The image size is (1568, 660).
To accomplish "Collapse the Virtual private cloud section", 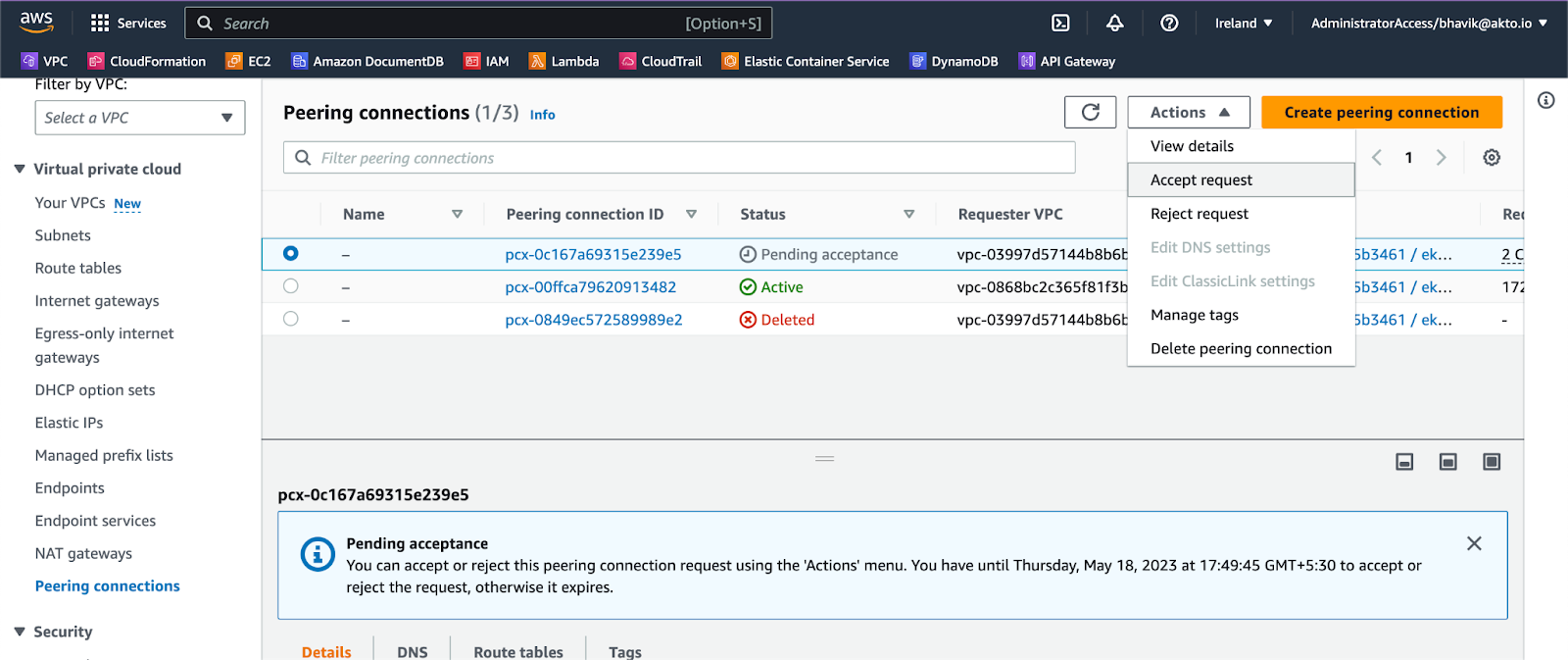I will [x=20, y=169].
